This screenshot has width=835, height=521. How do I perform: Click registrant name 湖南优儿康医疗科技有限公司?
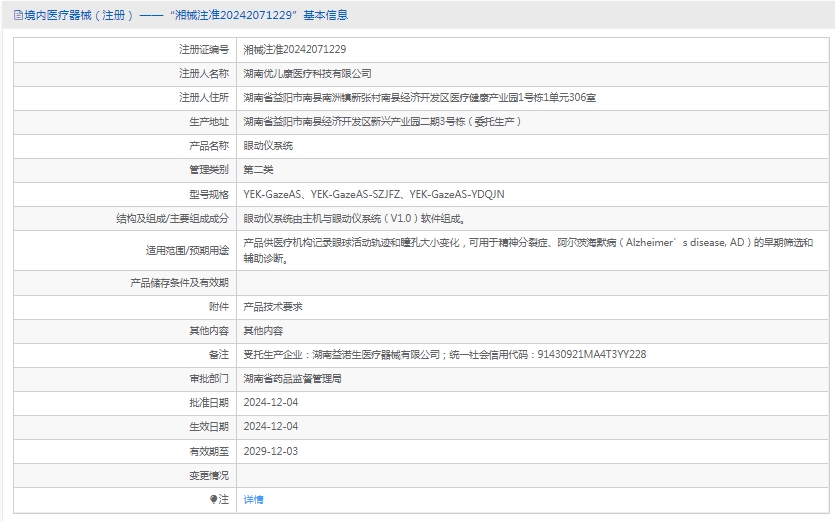coord(307,73)
